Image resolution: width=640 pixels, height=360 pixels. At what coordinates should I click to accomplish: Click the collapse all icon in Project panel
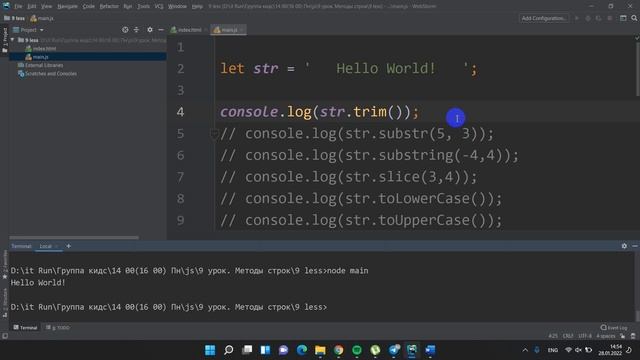coord(136,30)
